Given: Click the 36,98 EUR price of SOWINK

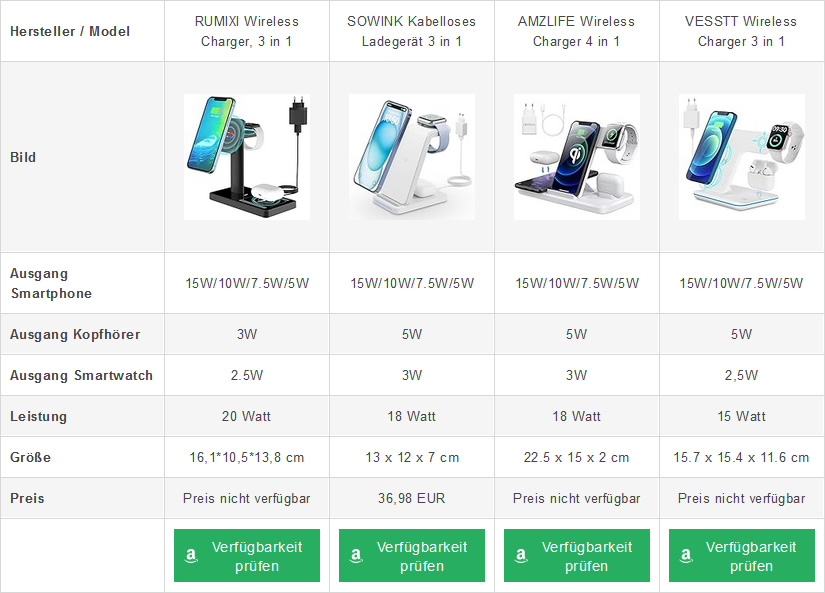Looking at the screenshot, I should pos(411,498).
